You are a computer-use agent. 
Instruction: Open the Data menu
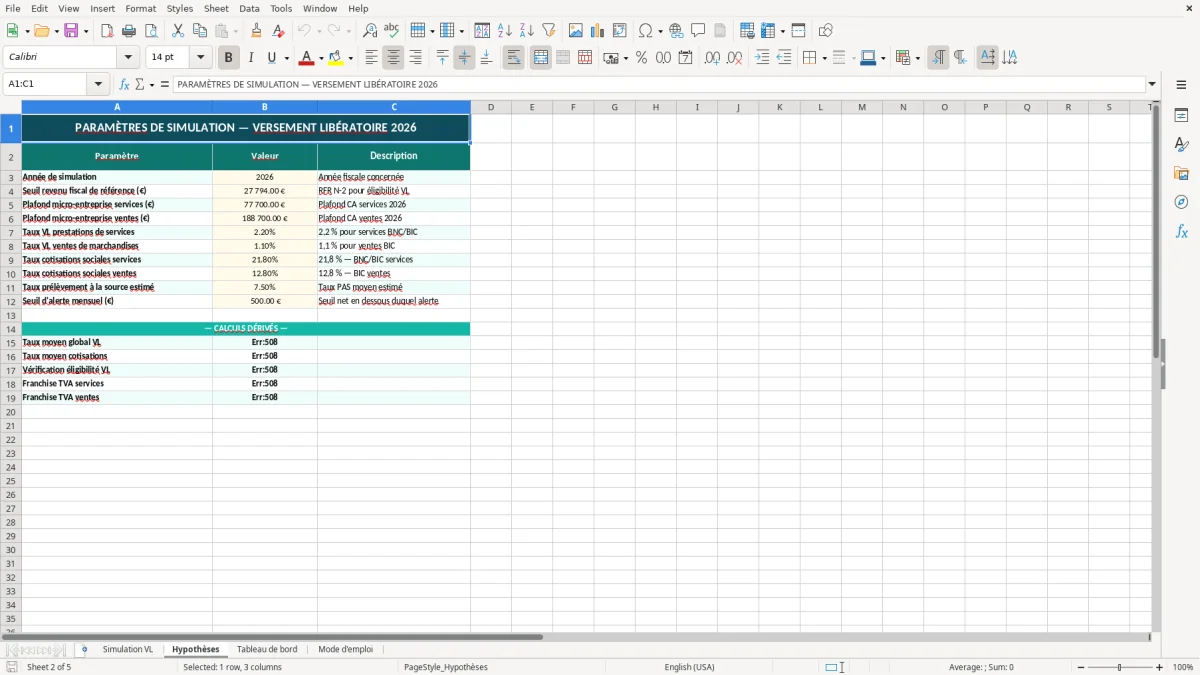click(249, 8)
